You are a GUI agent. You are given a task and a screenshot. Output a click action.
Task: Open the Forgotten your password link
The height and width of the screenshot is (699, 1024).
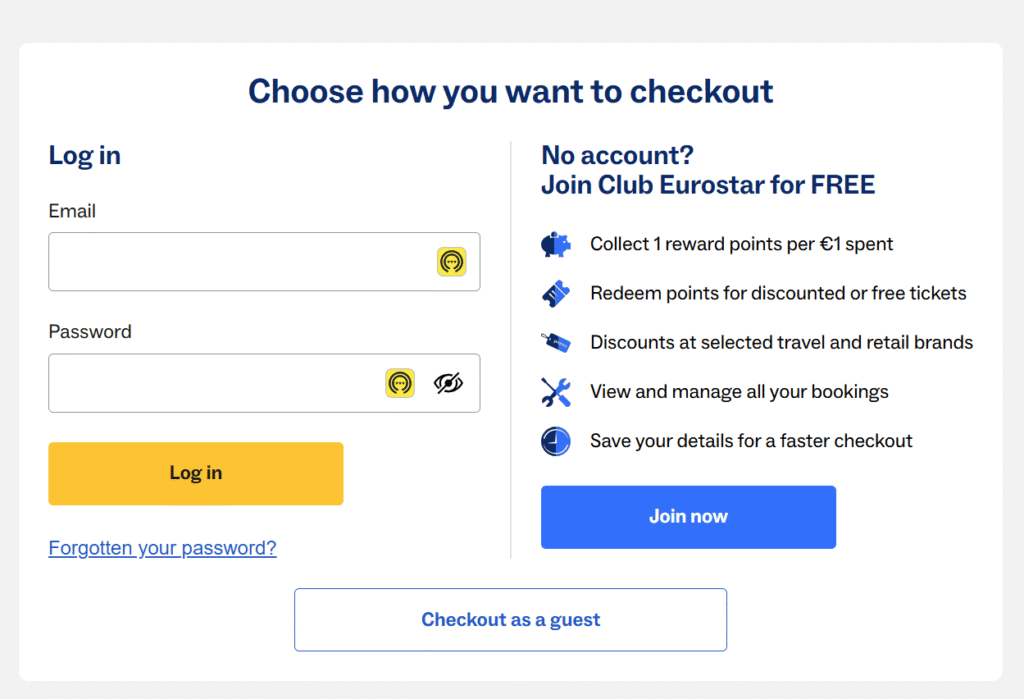[163, 547]
